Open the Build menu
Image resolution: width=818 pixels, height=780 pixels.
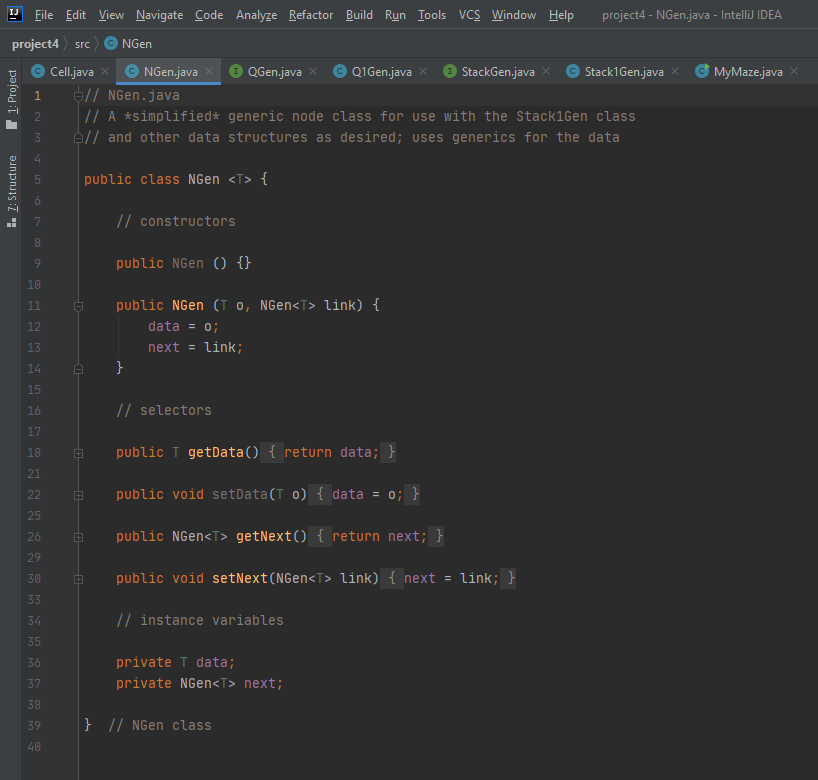(x=359, y=15)
